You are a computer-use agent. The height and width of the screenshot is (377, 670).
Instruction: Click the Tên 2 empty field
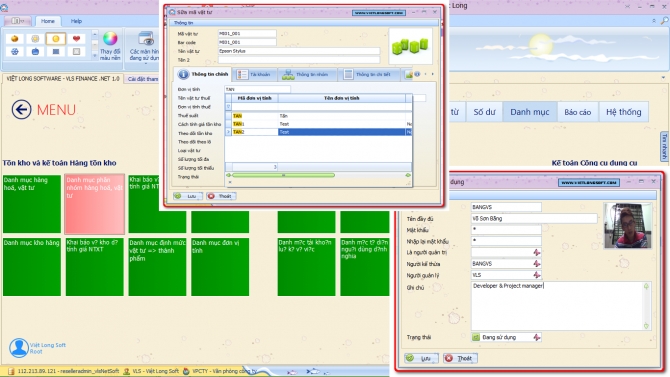pyautogui.click(x=299, y=60)
